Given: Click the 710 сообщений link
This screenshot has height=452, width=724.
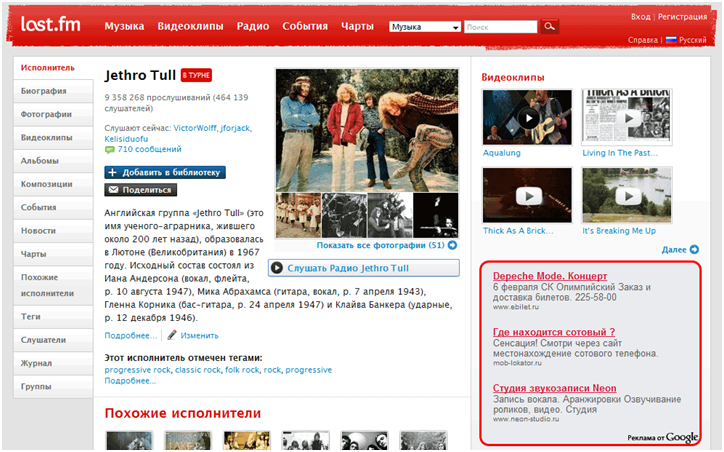Looking at the screenshot, I should click(x=150, y=149).
